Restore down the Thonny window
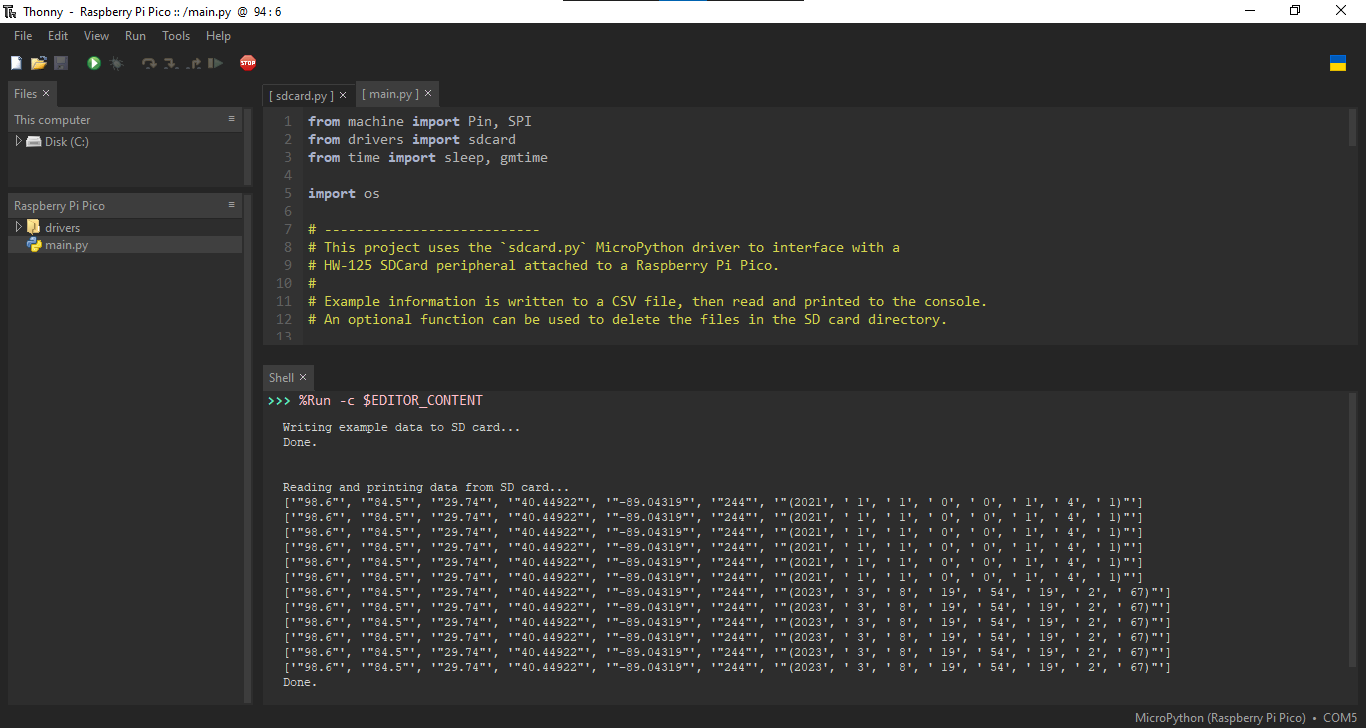 (x=1296, y=10)
